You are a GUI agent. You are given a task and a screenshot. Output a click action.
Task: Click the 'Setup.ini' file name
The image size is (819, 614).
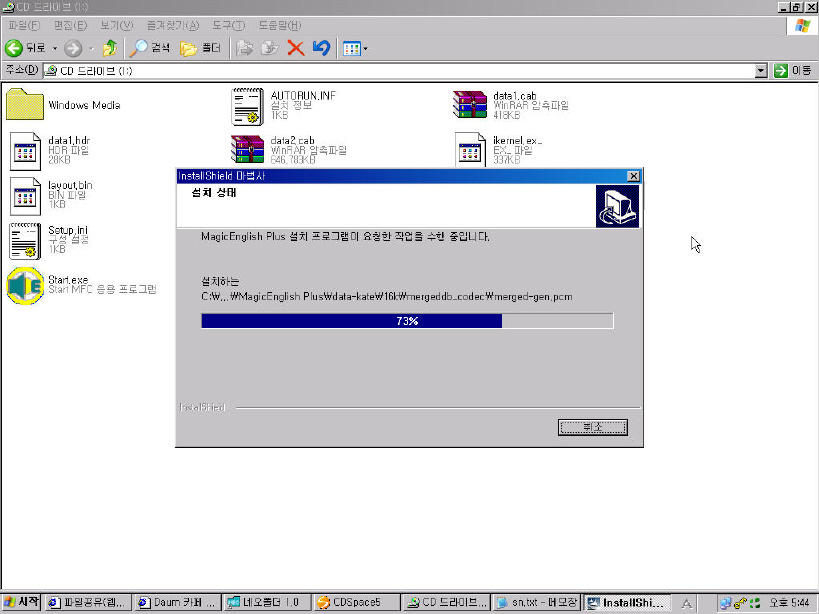coord(68,230)
